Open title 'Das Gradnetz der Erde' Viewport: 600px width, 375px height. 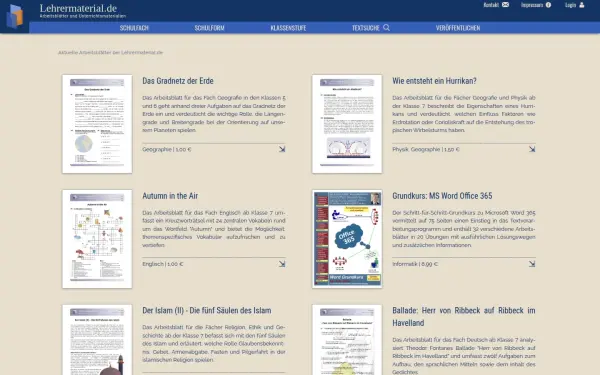[x=178, y=81]
